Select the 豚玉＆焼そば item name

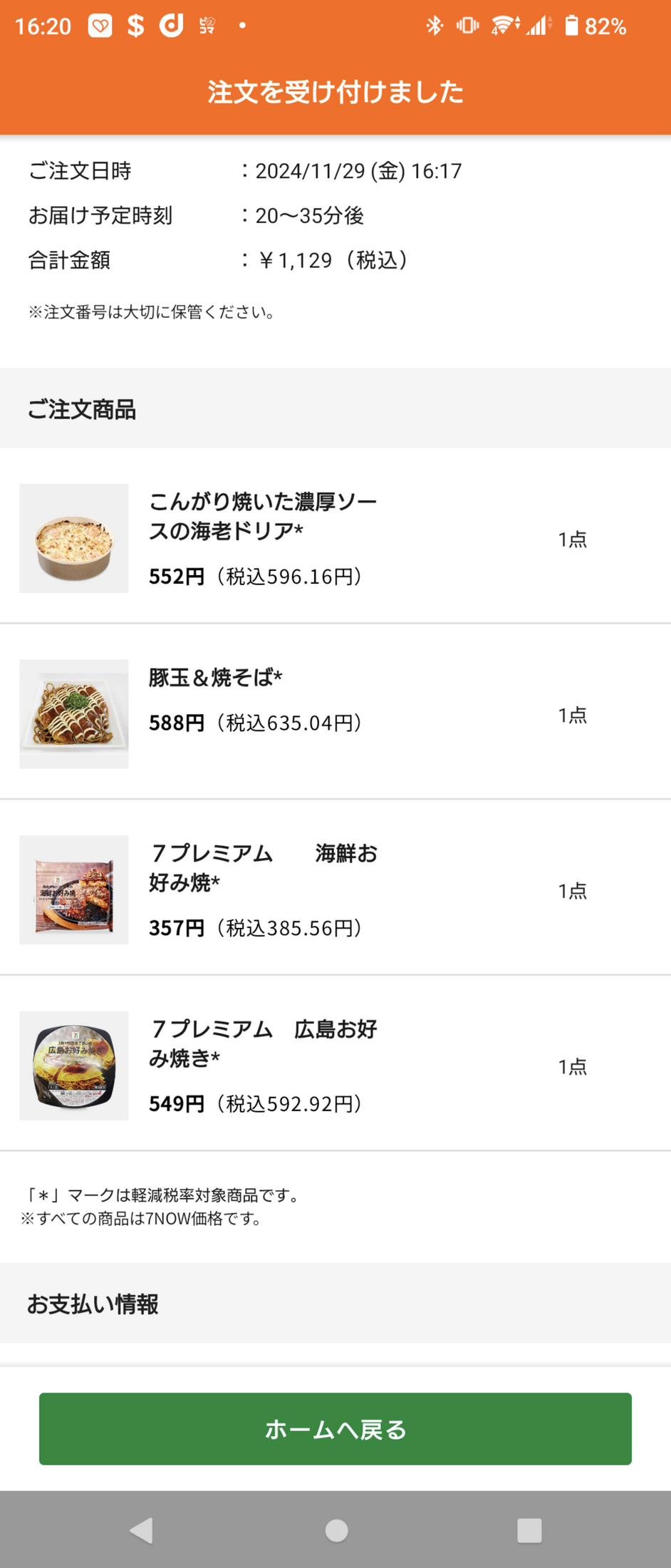click(215, 678)
